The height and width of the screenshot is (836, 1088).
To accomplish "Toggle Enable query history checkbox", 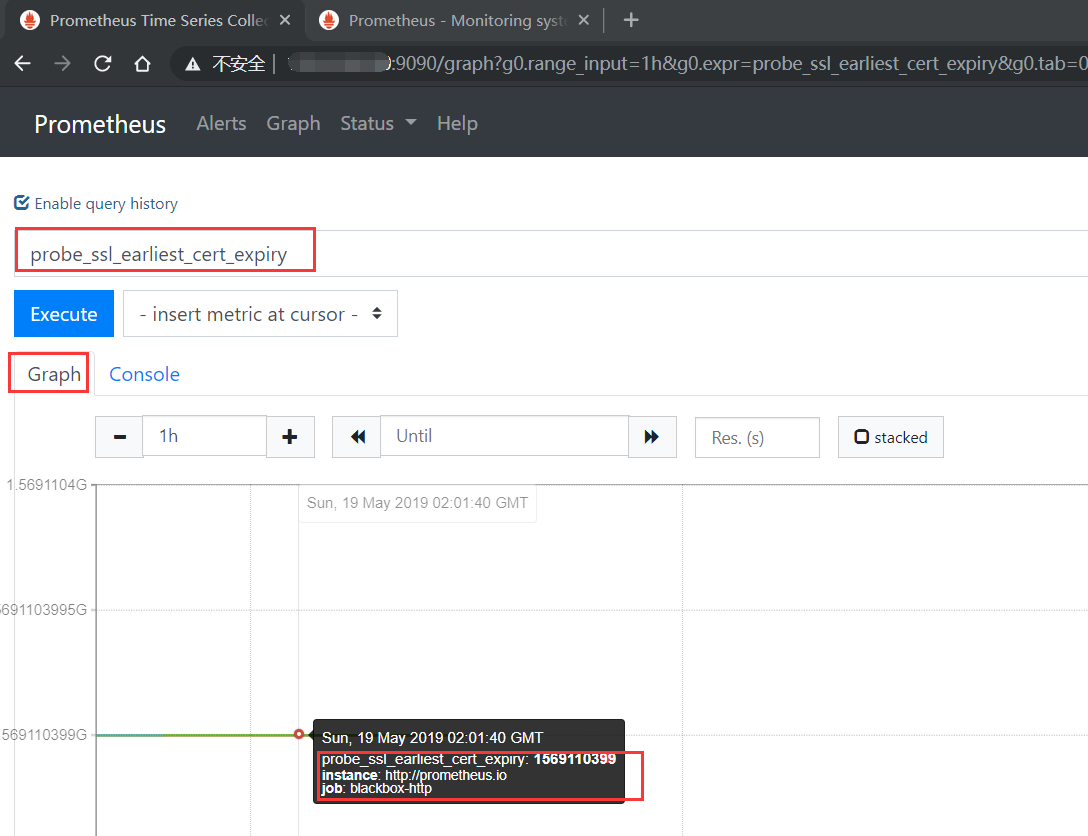I will click(x=22, y=203).
